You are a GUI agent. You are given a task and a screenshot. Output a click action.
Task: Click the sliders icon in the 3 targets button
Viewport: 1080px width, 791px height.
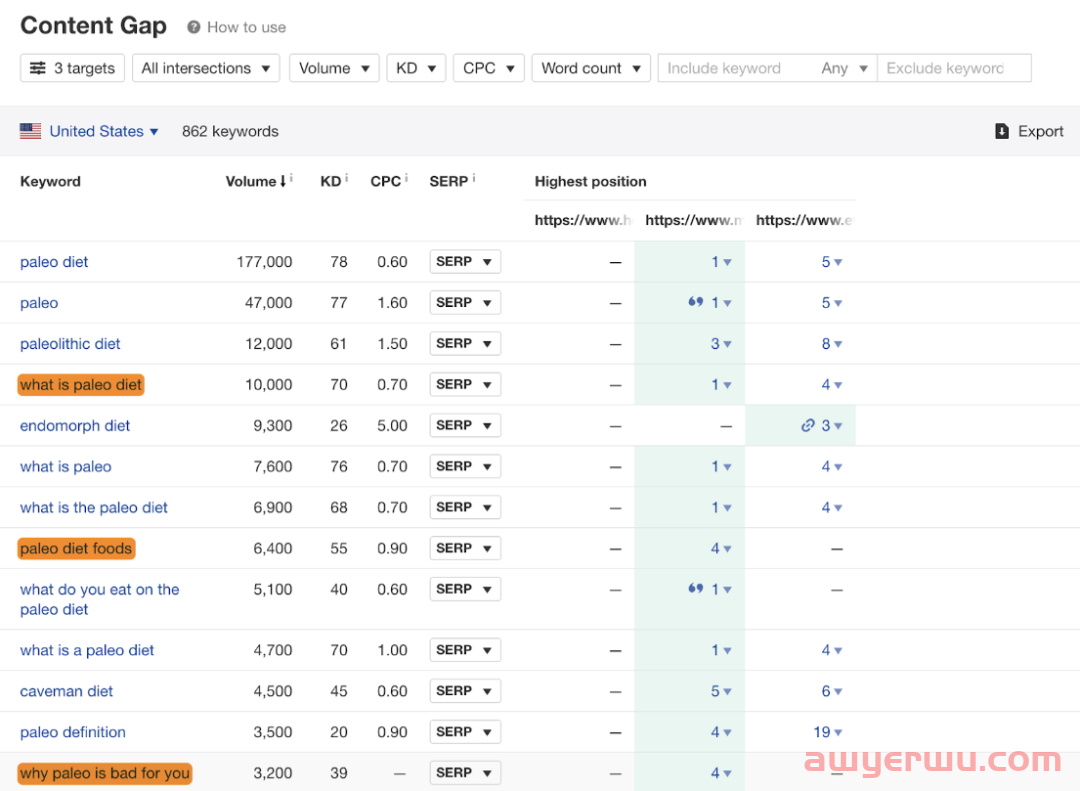(38, 68)
